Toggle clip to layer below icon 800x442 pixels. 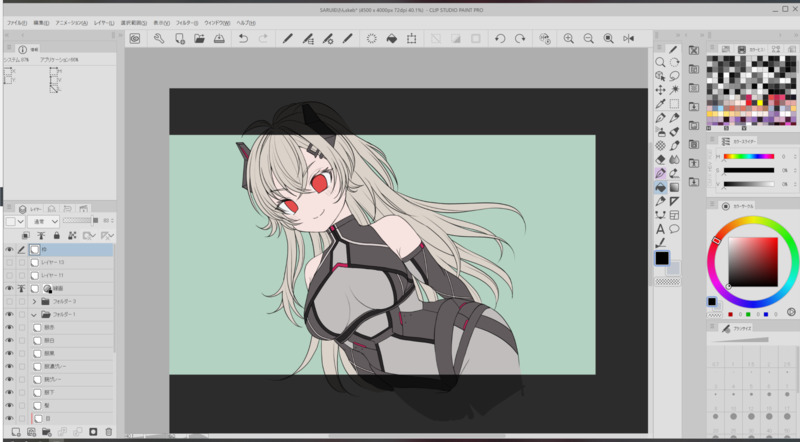click(26, 235)
